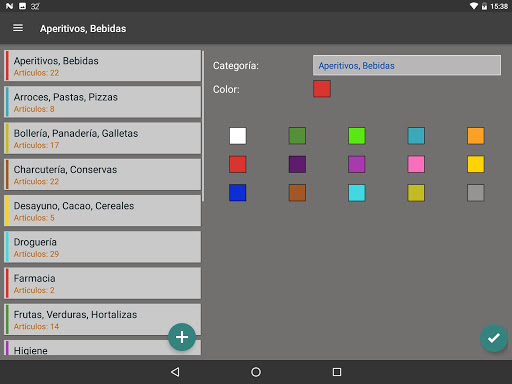512x384 pixels.
Task: Select the white color swatch
Action: click(238, 136)
